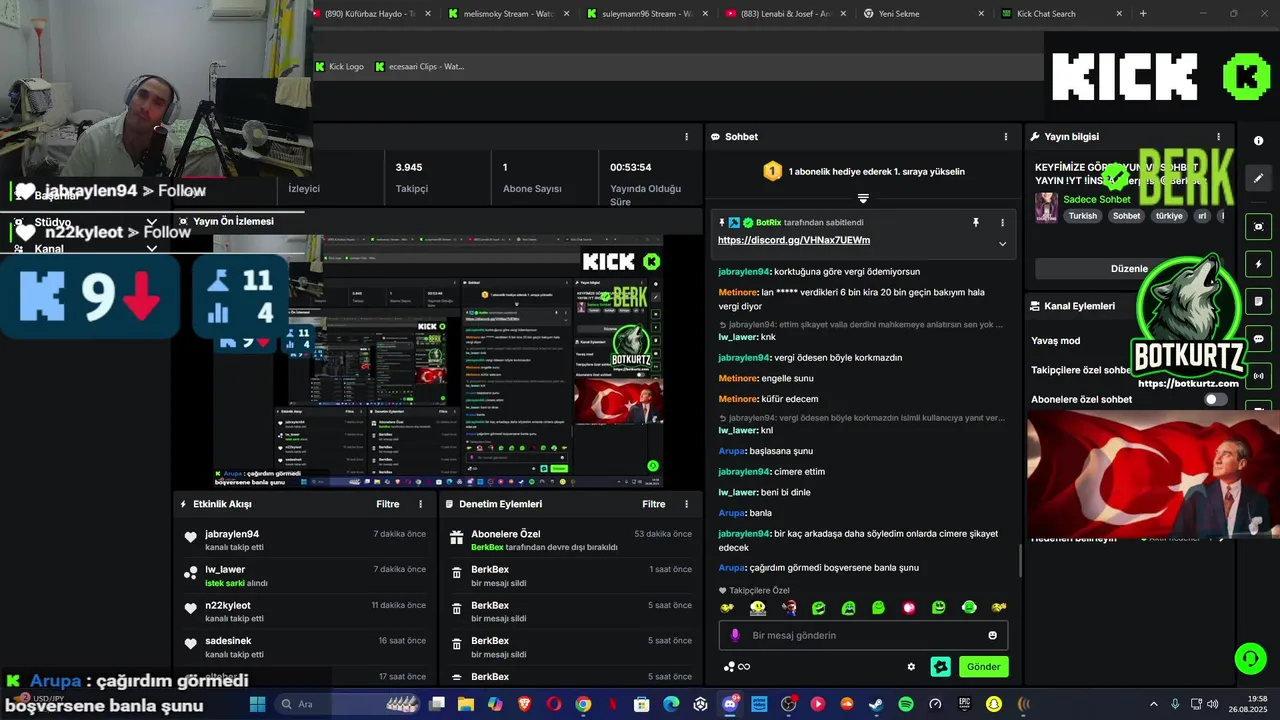Click lw_lawer activity feed entry

(x=305, y=575)
